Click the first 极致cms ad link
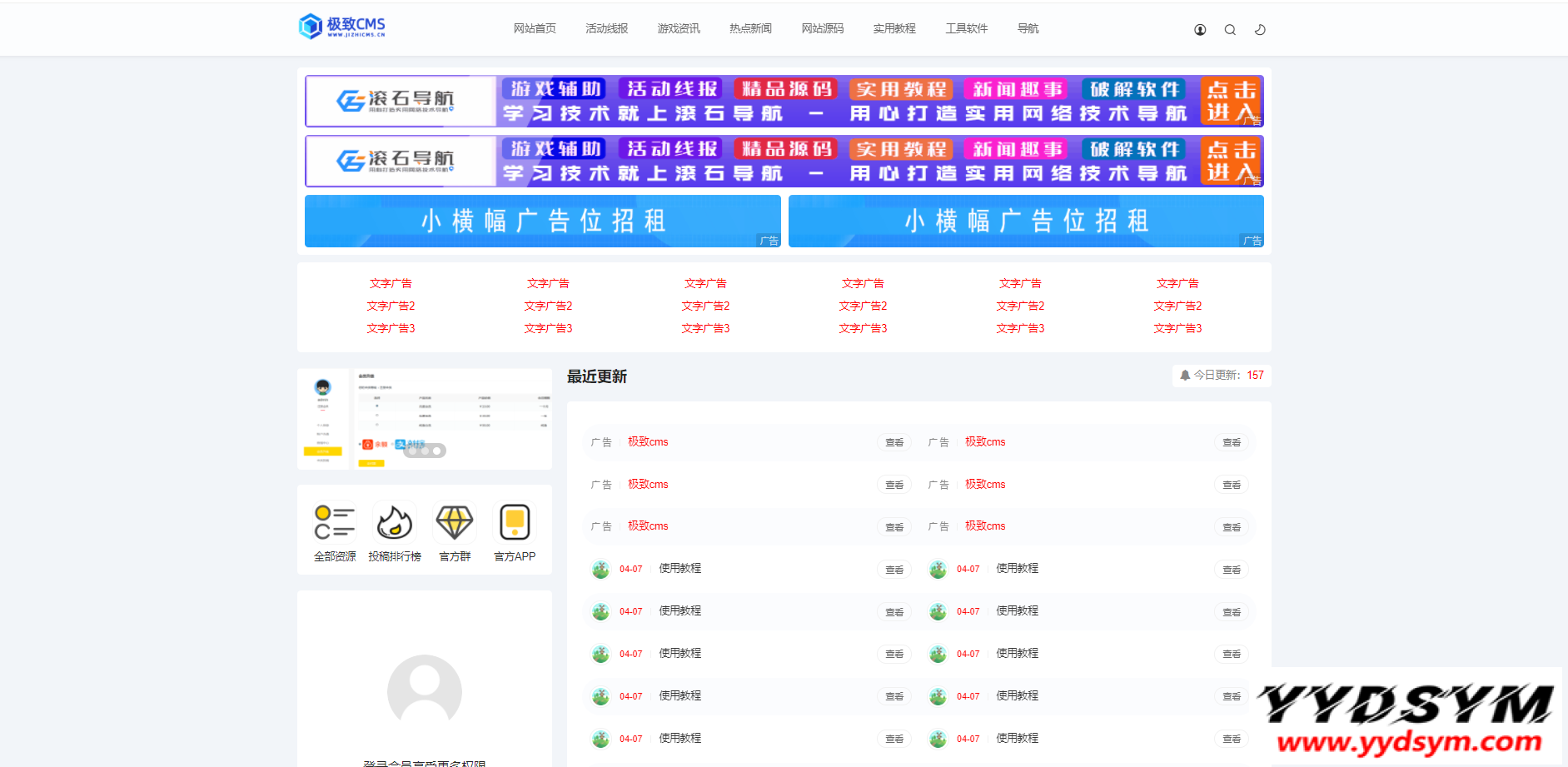This screenshot has height=767, width=1568. [x=648, y=442]
